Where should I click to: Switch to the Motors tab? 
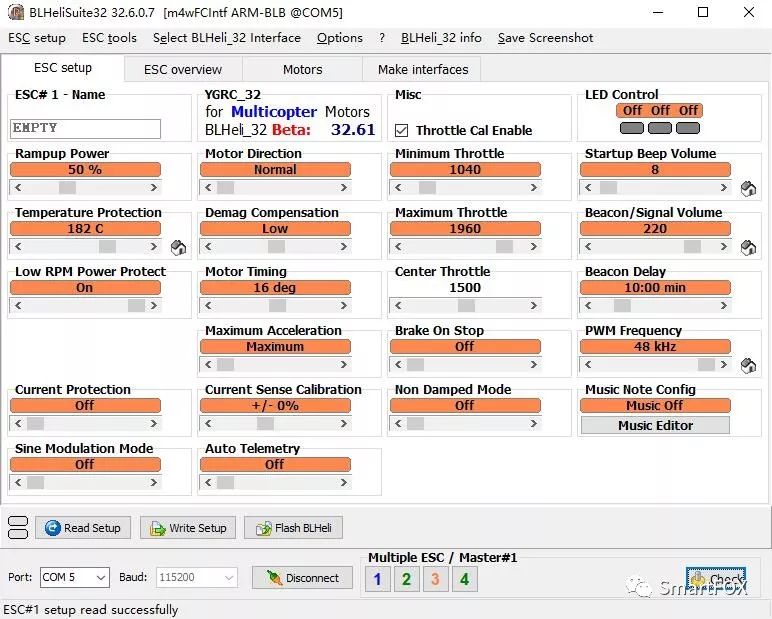click(x=302, y=69)
